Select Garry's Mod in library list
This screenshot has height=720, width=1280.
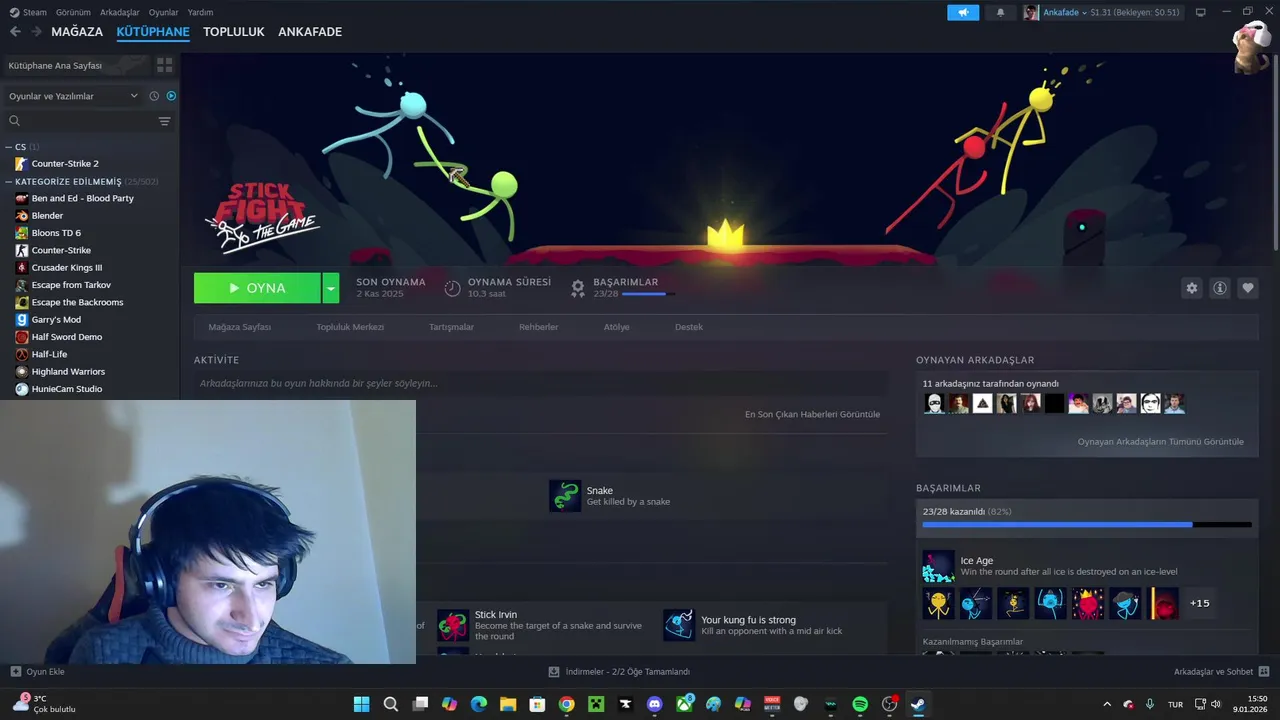click(x=56, y=320)
